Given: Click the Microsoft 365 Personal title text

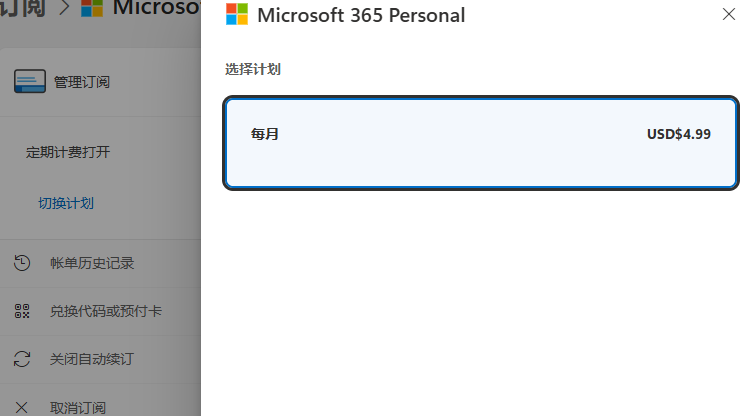Looking at the screenshot, I should (361, 15).
